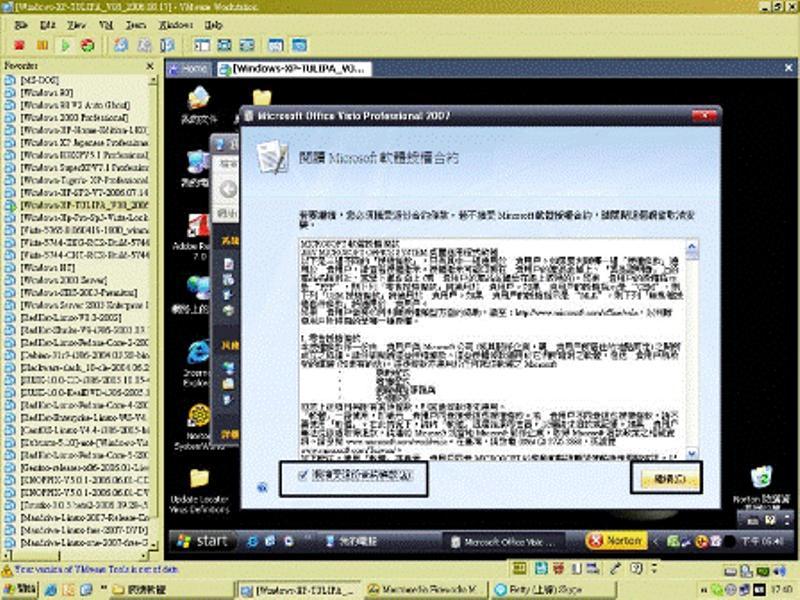Click the Revert to snapshot toolbar icon

pyautogui.click(x=144, y=45)
